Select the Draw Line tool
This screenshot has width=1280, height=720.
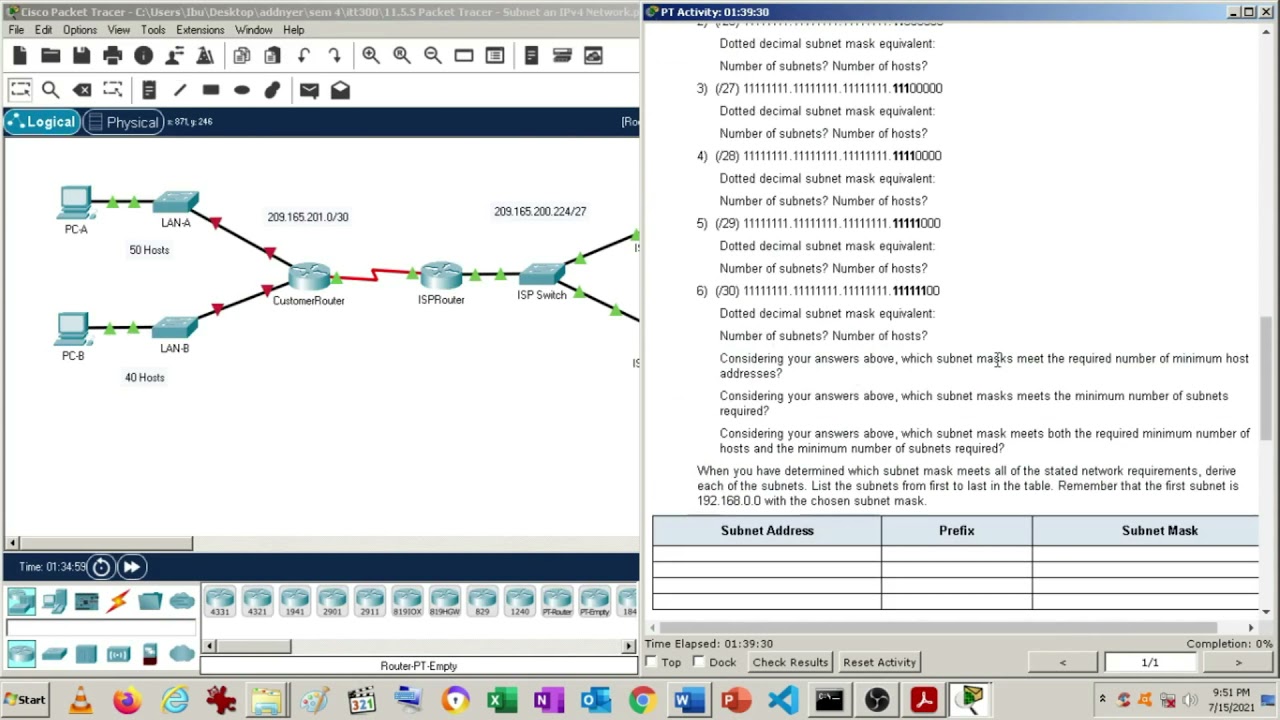click(x=180, y=90)
